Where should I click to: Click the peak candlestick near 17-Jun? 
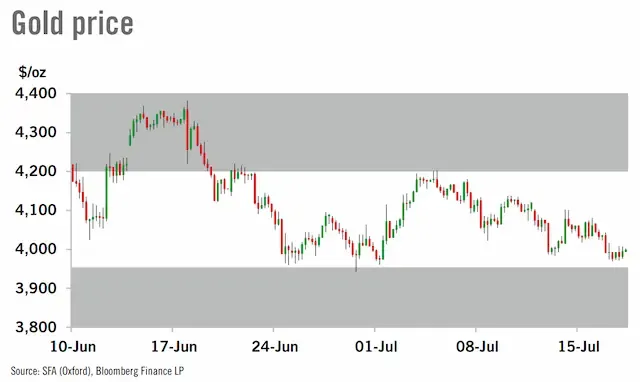pos(187,132)
